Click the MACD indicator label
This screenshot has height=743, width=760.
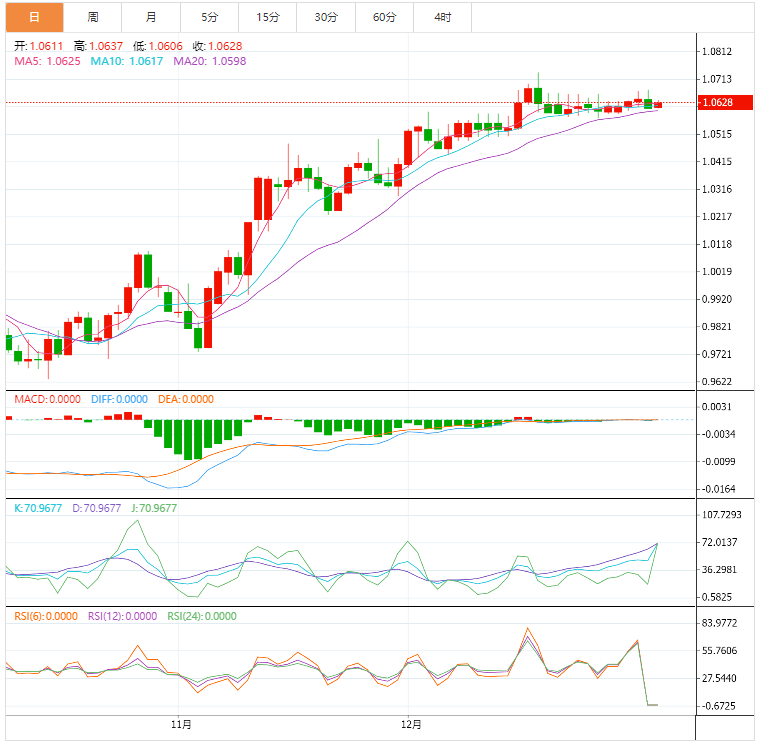pyautogui.click(x=47, y=399)
